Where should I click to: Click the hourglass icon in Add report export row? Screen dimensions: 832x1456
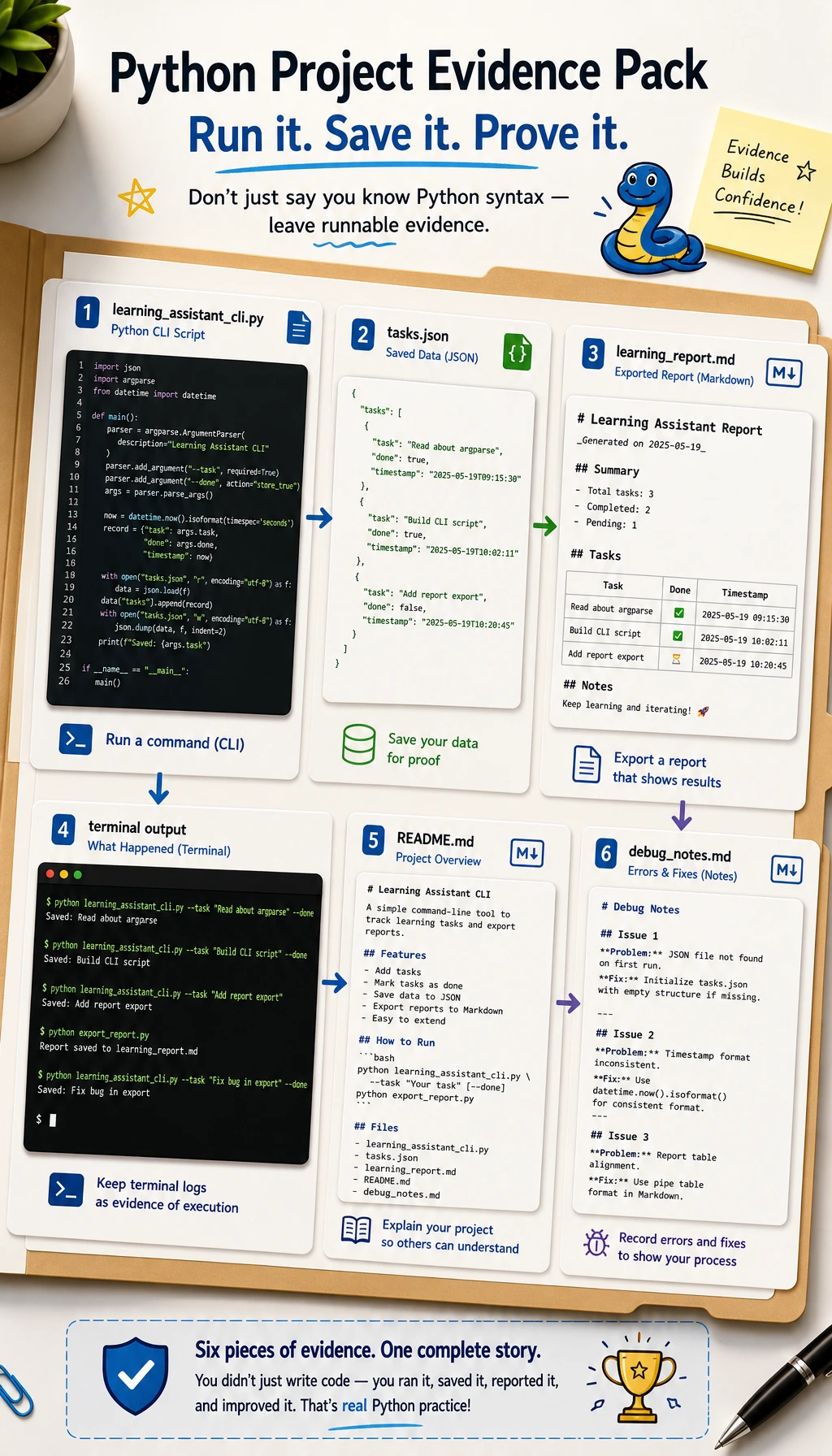(676, 660)
